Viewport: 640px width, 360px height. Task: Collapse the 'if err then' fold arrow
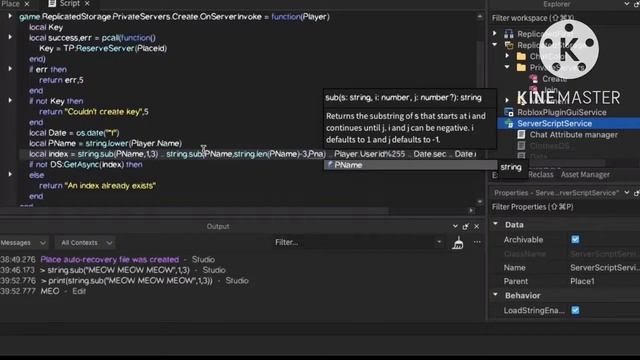[x=10, y=69]
